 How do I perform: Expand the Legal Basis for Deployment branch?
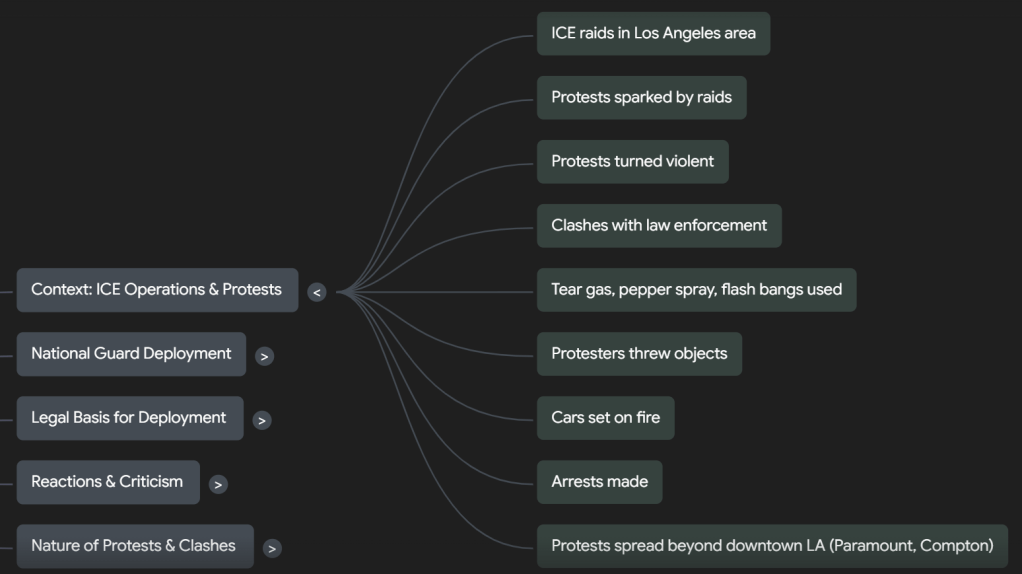[262, 420]
